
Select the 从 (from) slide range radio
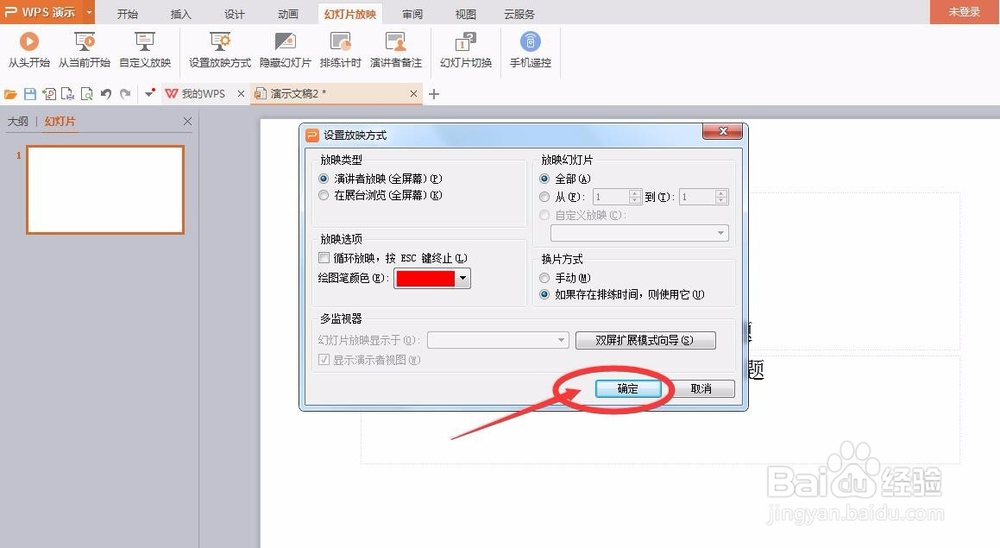544,197
